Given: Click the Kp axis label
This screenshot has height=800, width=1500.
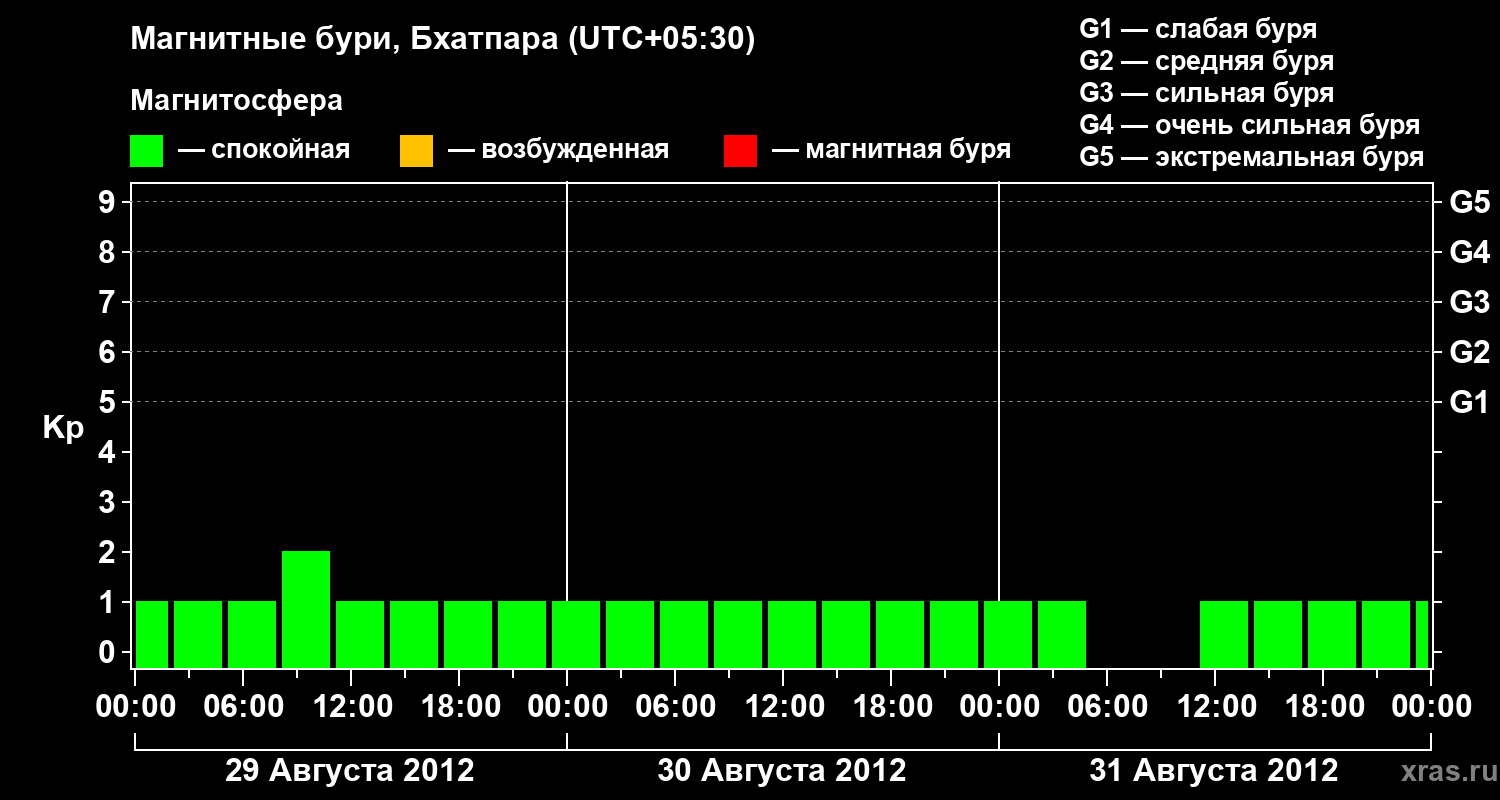Looking at the screenshot, I should coord(63,428).
